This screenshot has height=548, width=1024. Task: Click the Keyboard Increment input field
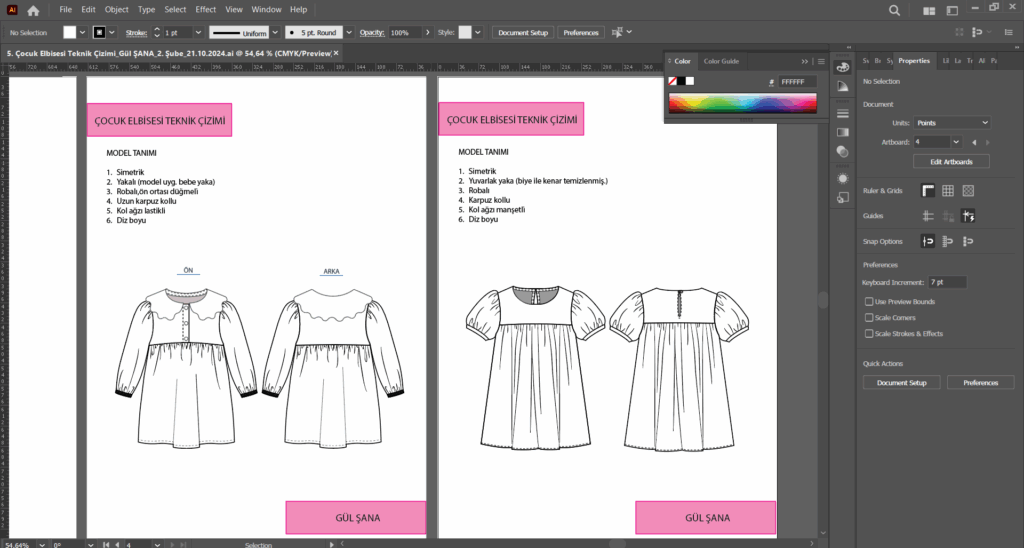pyautogui.click(x=947, y=283)
